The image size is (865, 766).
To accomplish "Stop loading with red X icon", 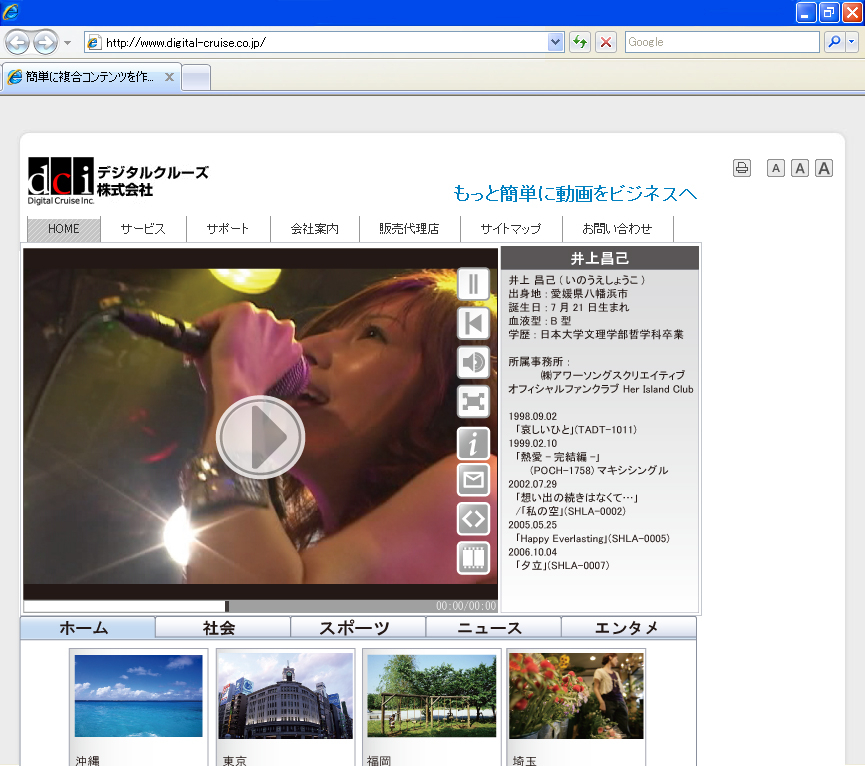I will [606, 42].
